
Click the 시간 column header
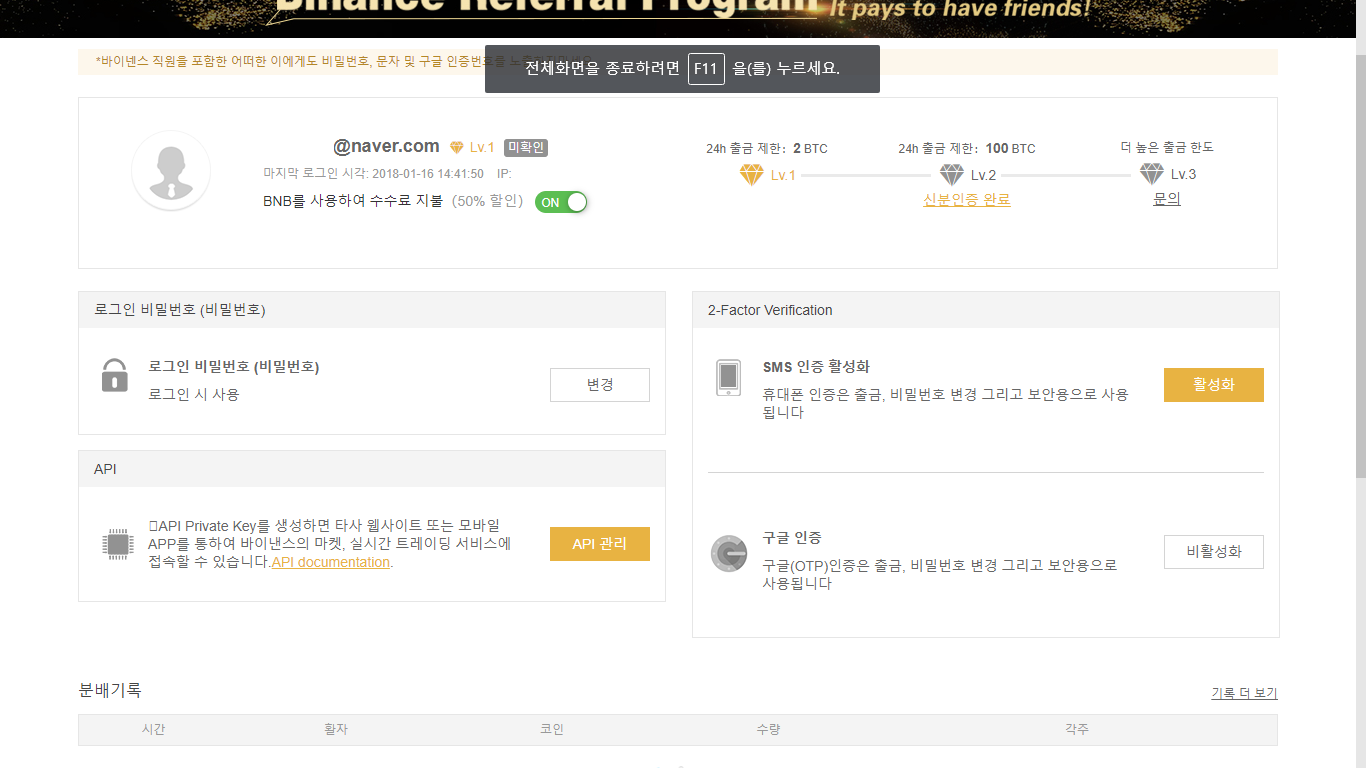[x=153, y=729]
